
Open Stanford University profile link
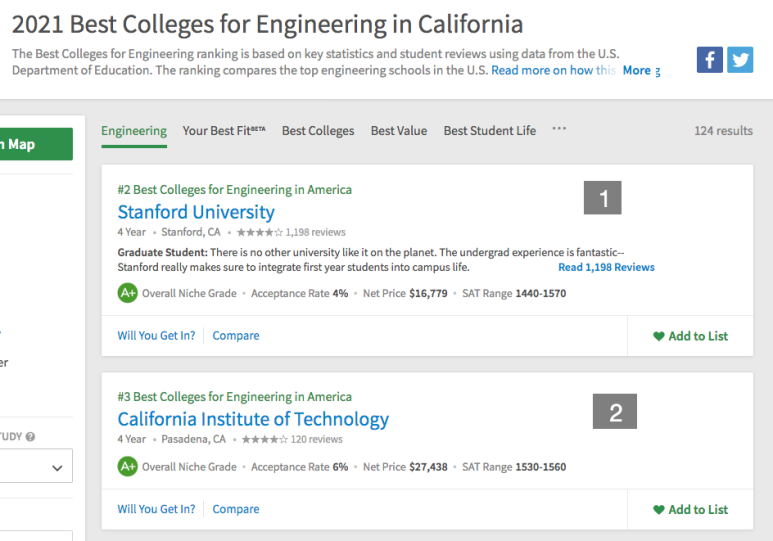pyautogui.click(x=196, y=212)
